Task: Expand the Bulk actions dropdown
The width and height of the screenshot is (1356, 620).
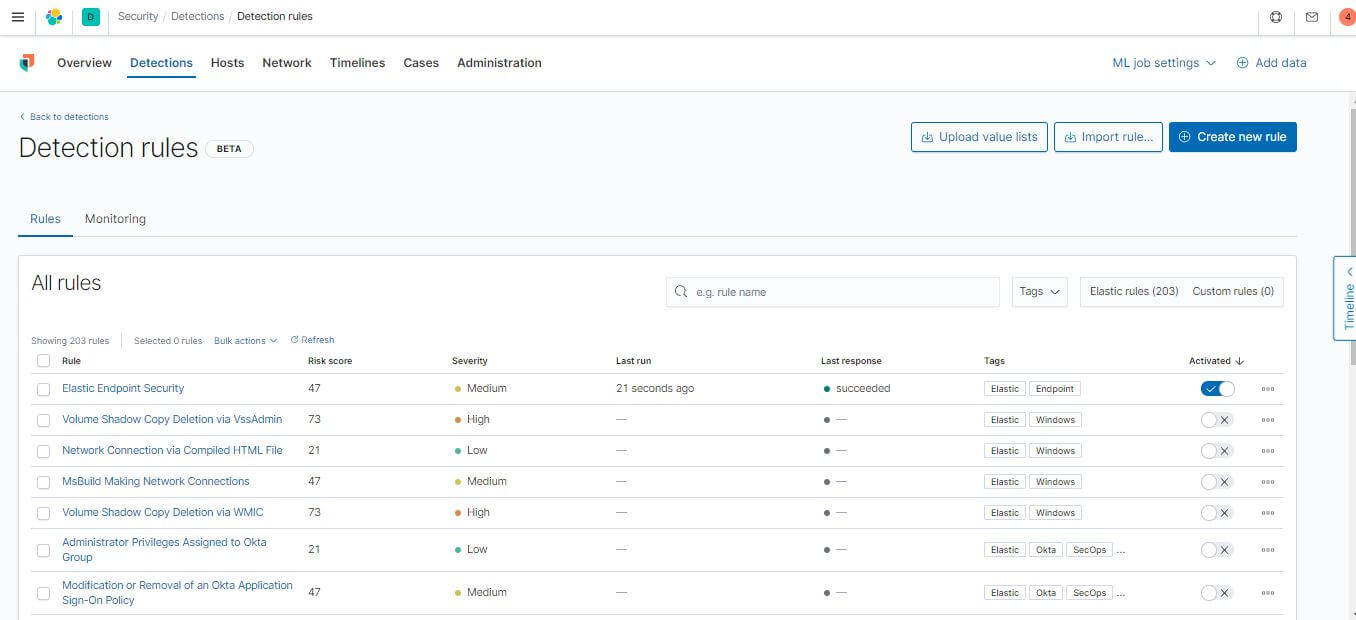Action: tap(244, 340)
